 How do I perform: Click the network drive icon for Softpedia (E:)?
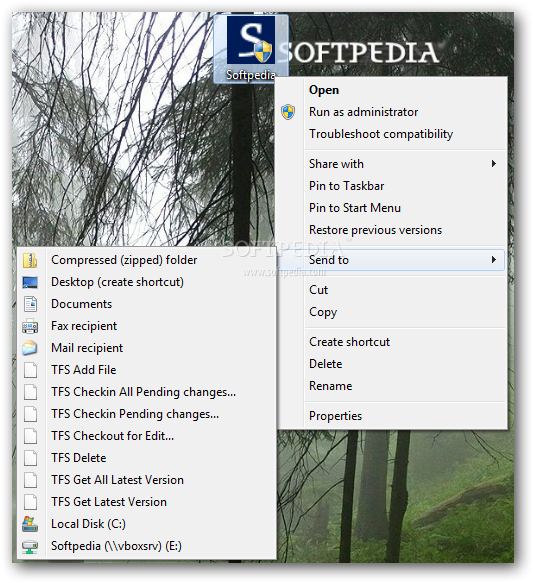30,547
